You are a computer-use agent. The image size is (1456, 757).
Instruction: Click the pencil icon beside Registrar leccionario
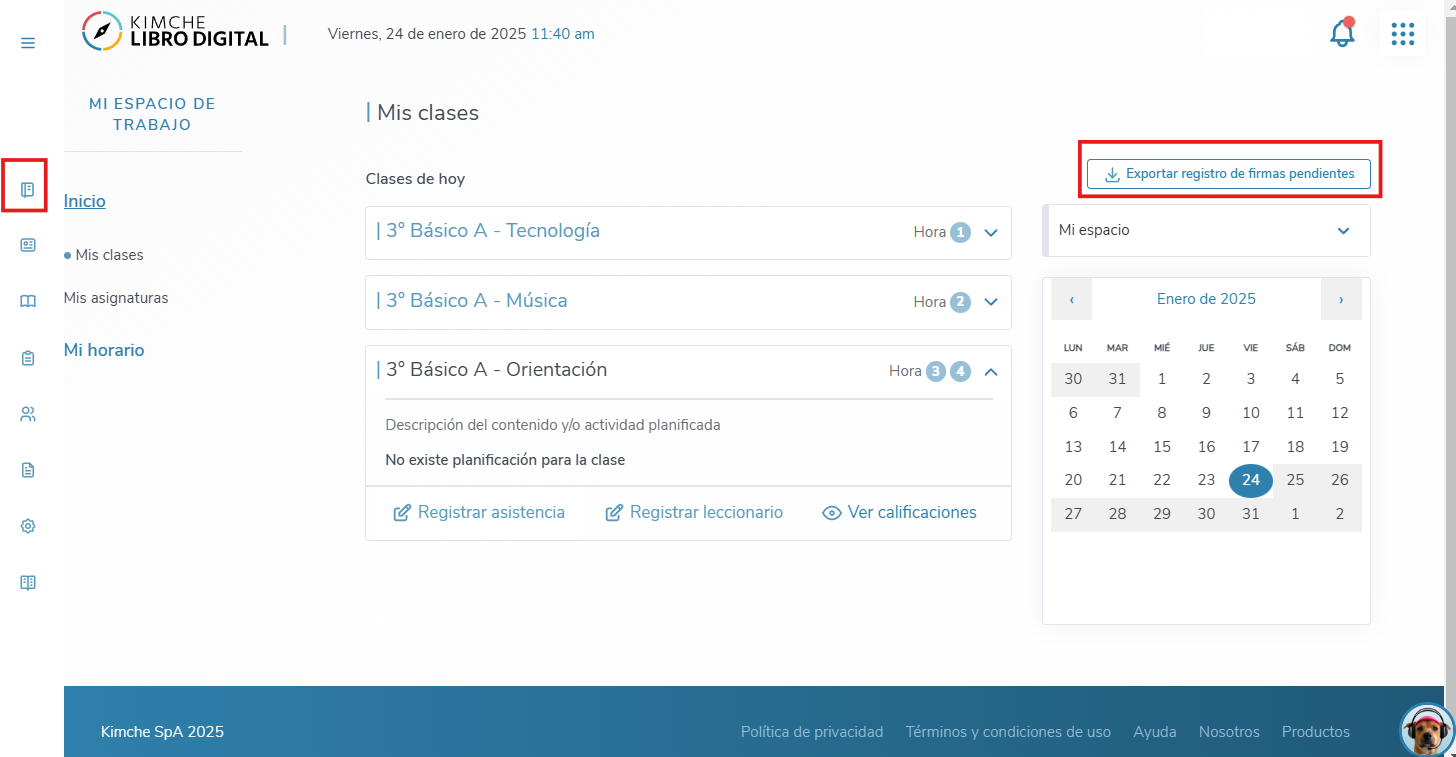pyautogui.click(x=614, y=513)
